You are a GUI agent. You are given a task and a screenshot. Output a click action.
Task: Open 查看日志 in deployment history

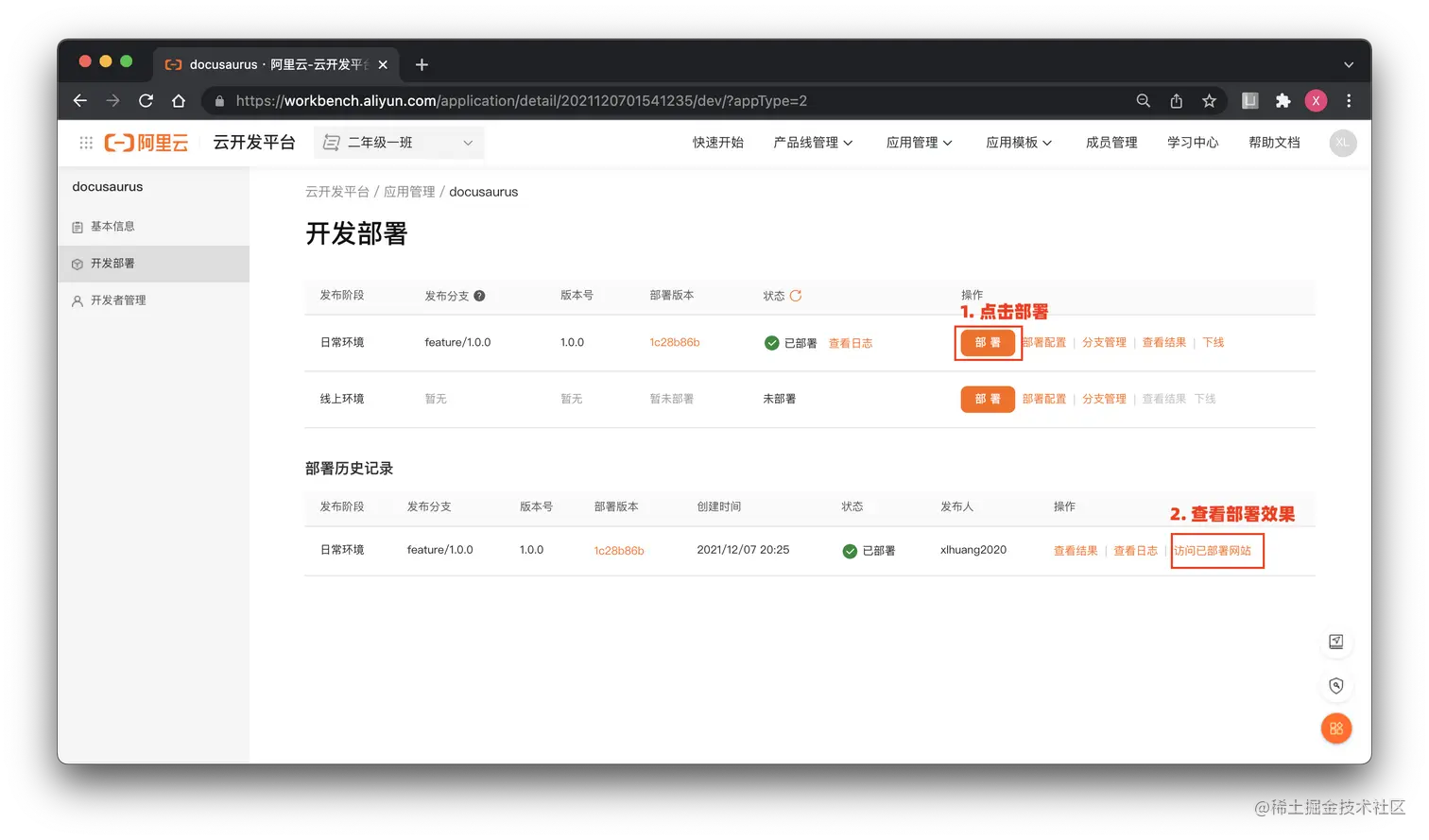point(1135,550)
